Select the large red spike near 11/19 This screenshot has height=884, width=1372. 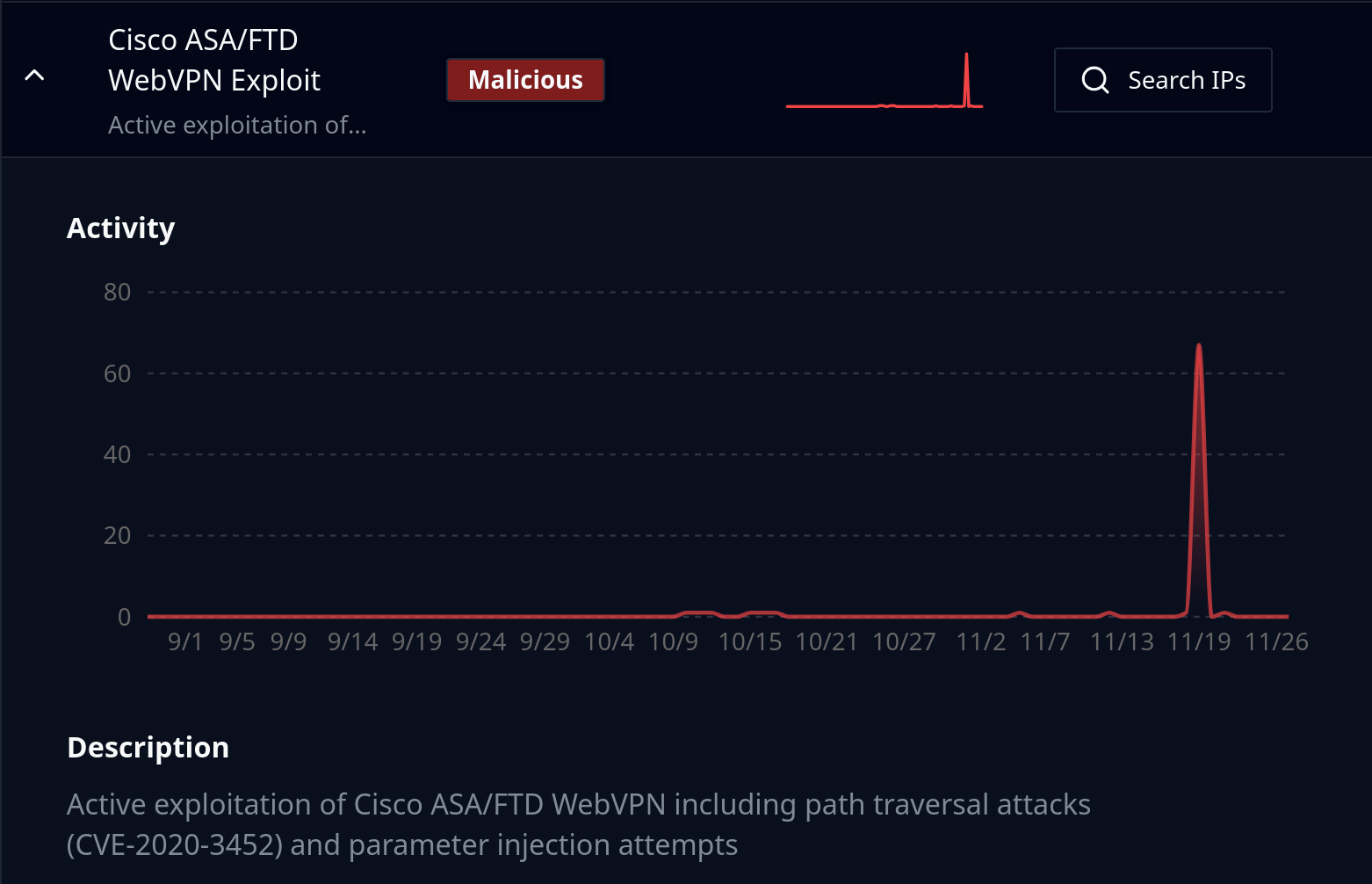point(1200,395)
